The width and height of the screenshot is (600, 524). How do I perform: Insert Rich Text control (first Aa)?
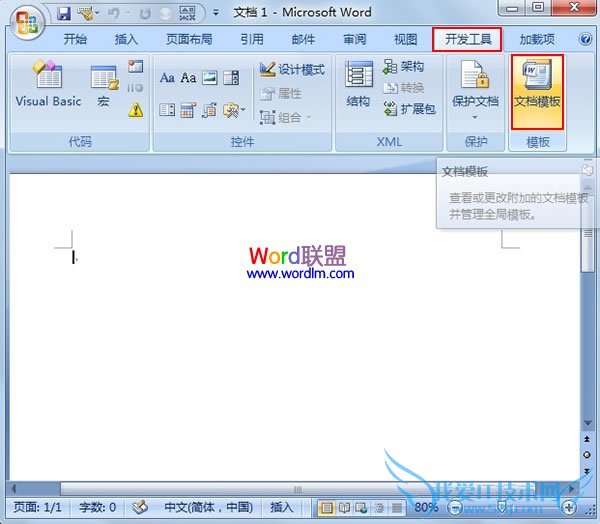167,78
